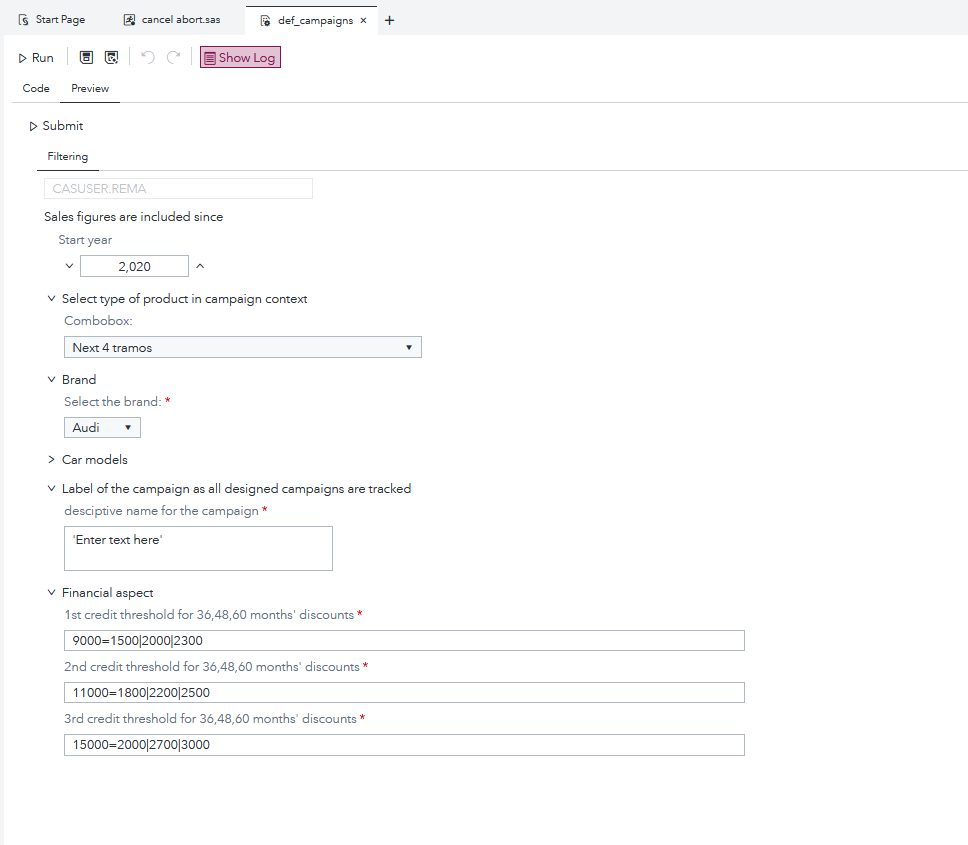This screenshot has width=968, height=845.
Task: Open the Next 4 tramos combobox
Action: point(242,347)
